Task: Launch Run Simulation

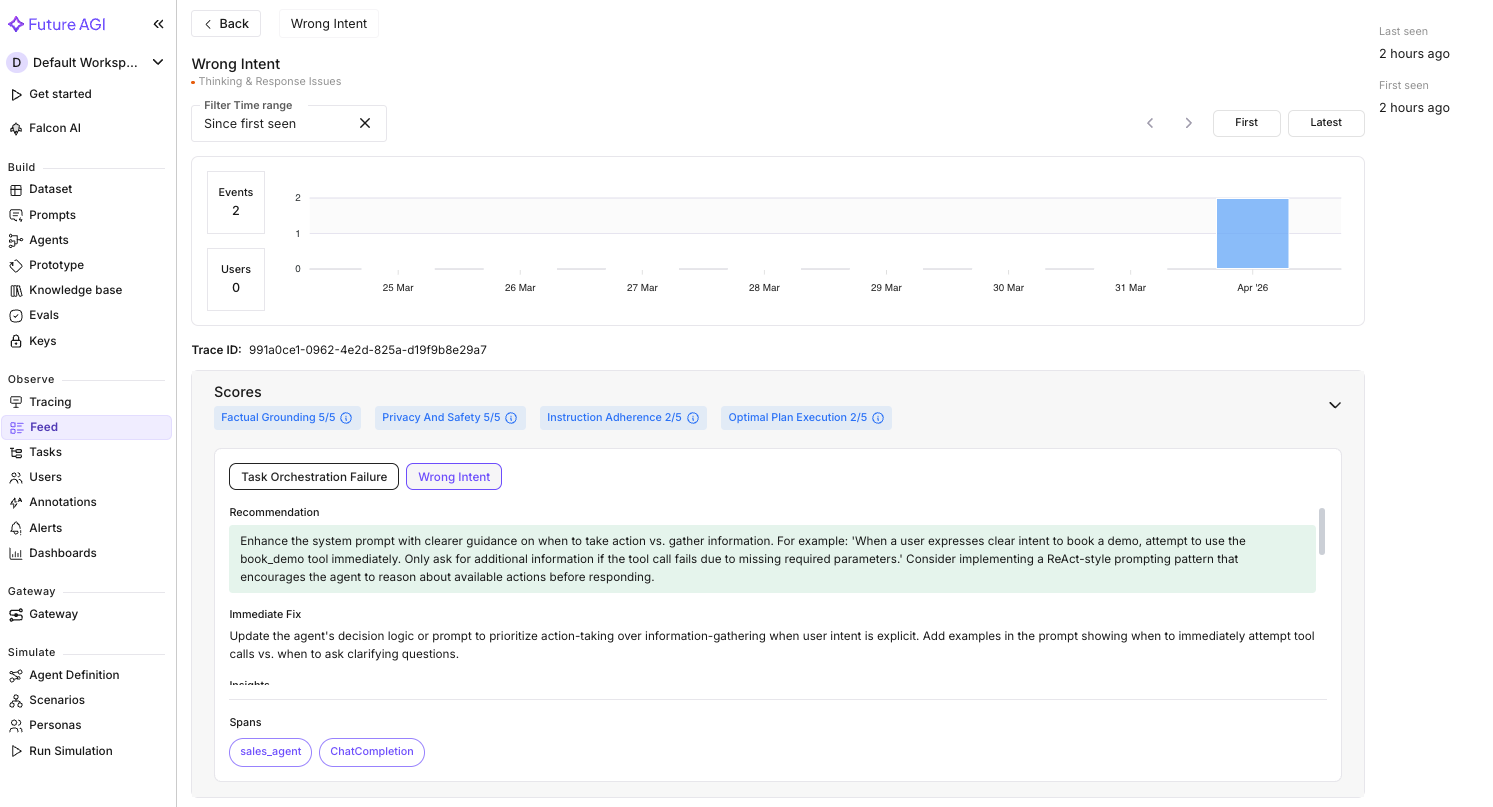Action: (70, 750)
